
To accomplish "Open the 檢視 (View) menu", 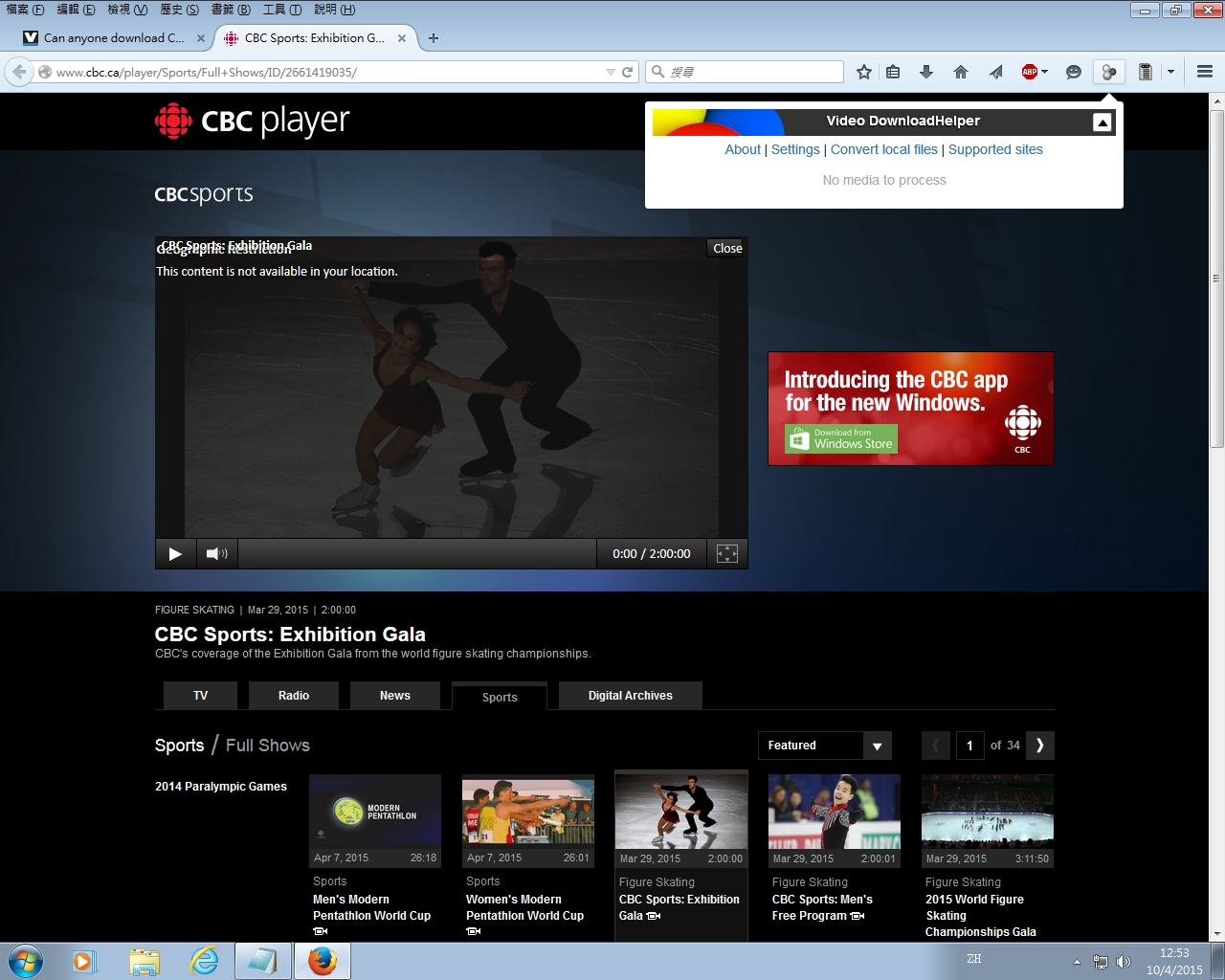I will point(127,10).
